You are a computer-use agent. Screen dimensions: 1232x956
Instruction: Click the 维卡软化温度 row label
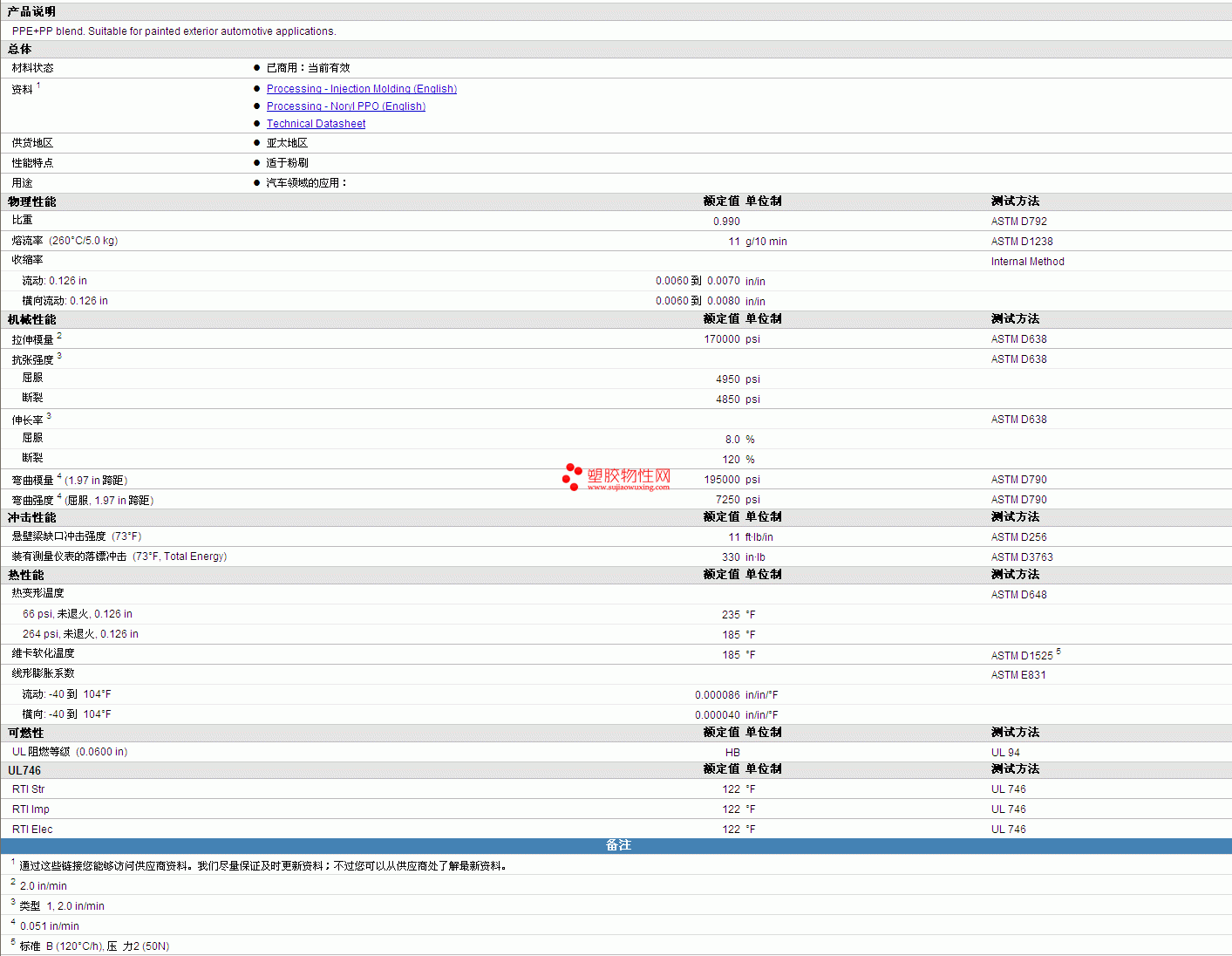tap(43, 653)
